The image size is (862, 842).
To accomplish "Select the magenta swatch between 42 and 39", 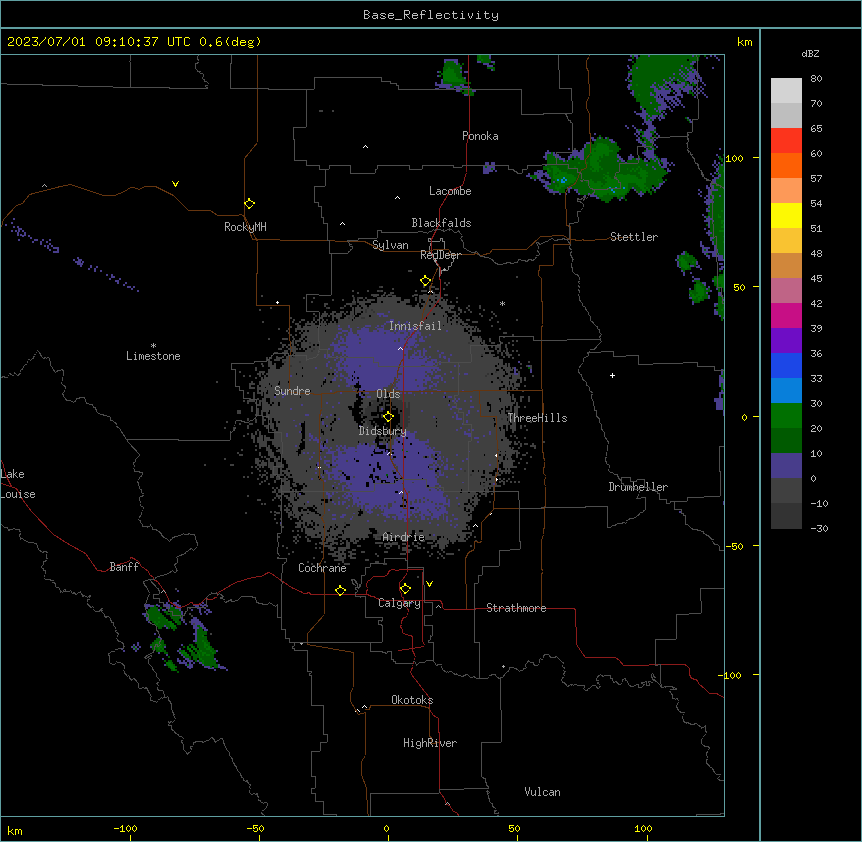I will tap(786, 315).
